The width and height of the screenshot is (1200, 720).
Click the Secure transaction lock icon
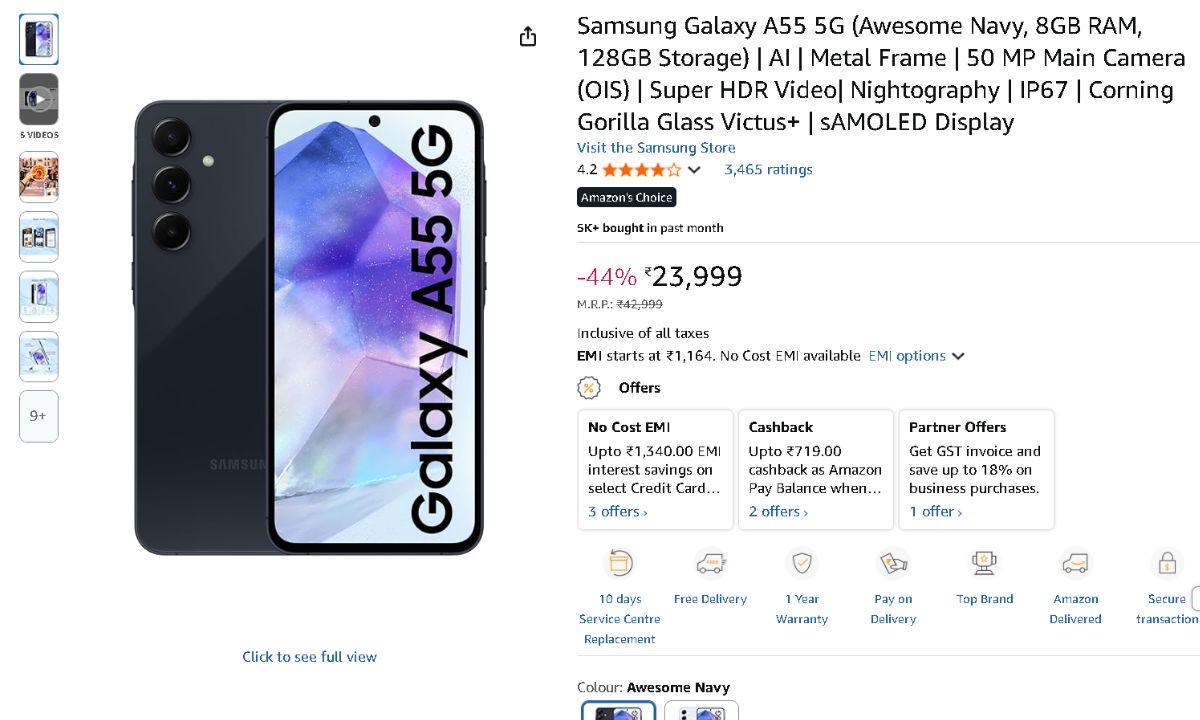1166,564
